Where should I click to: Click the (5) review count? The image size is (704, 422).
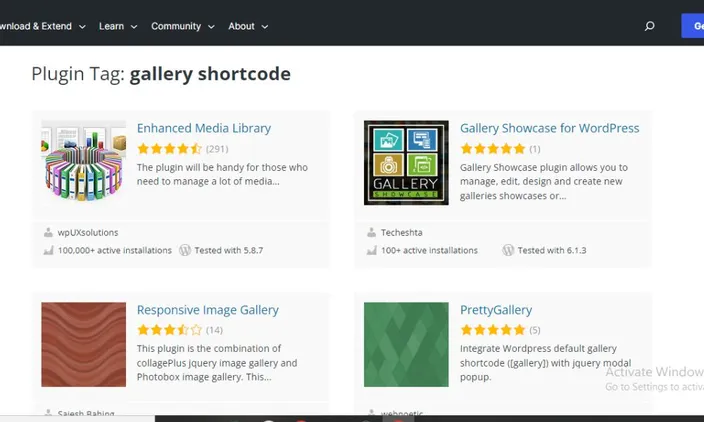[x=535, y=330]
